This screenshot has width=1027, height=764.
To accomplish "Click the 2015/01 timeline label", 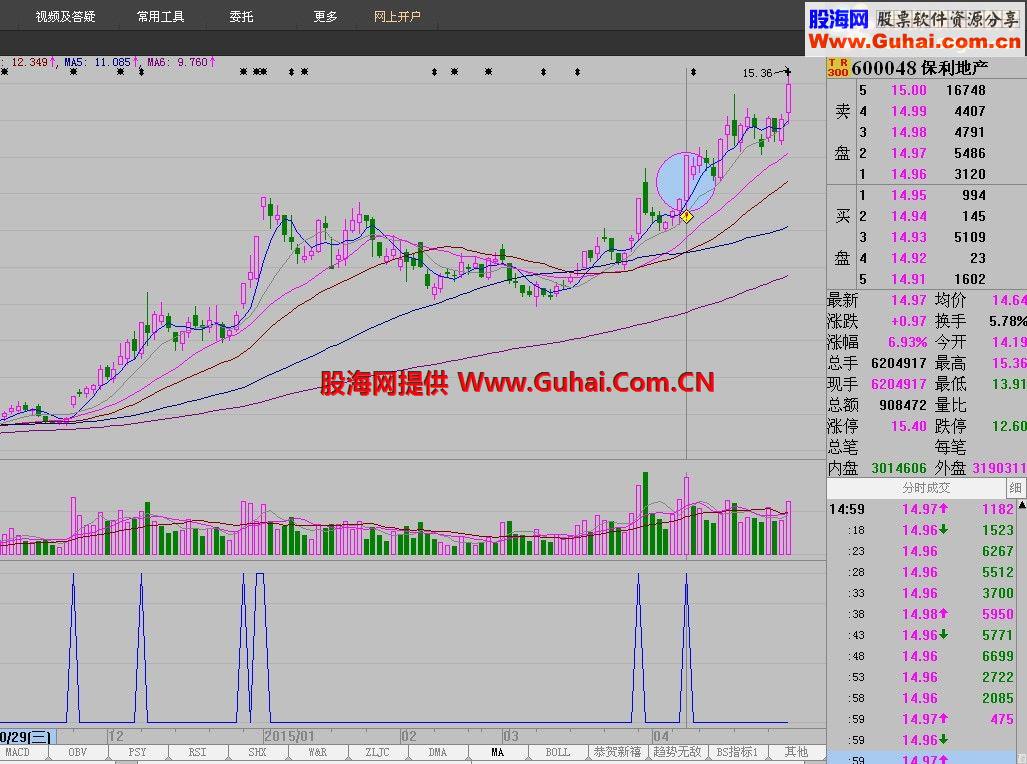I will (289, 736).
